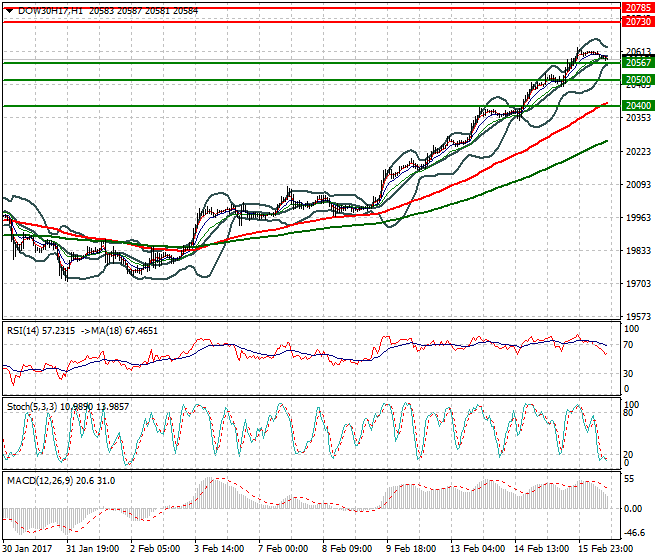Click the 20353 value on the price axis
This screenshot has width=660, height=560.
point(638,117)
